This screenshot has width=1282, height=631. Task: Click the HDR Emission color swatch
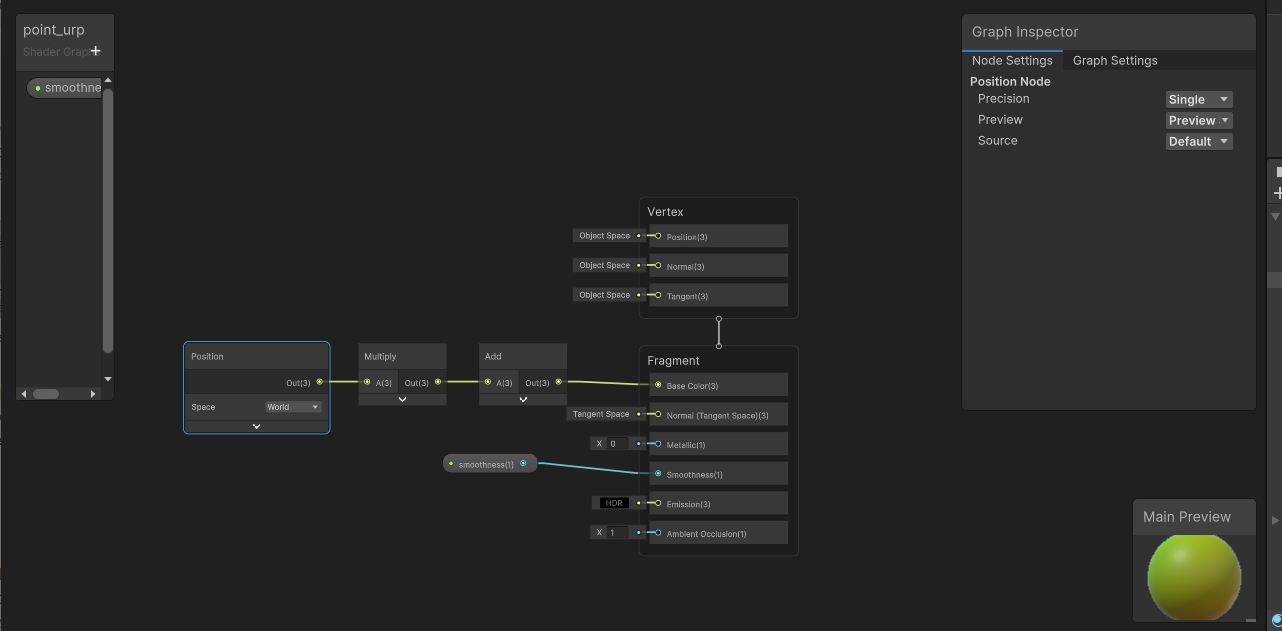614,503
